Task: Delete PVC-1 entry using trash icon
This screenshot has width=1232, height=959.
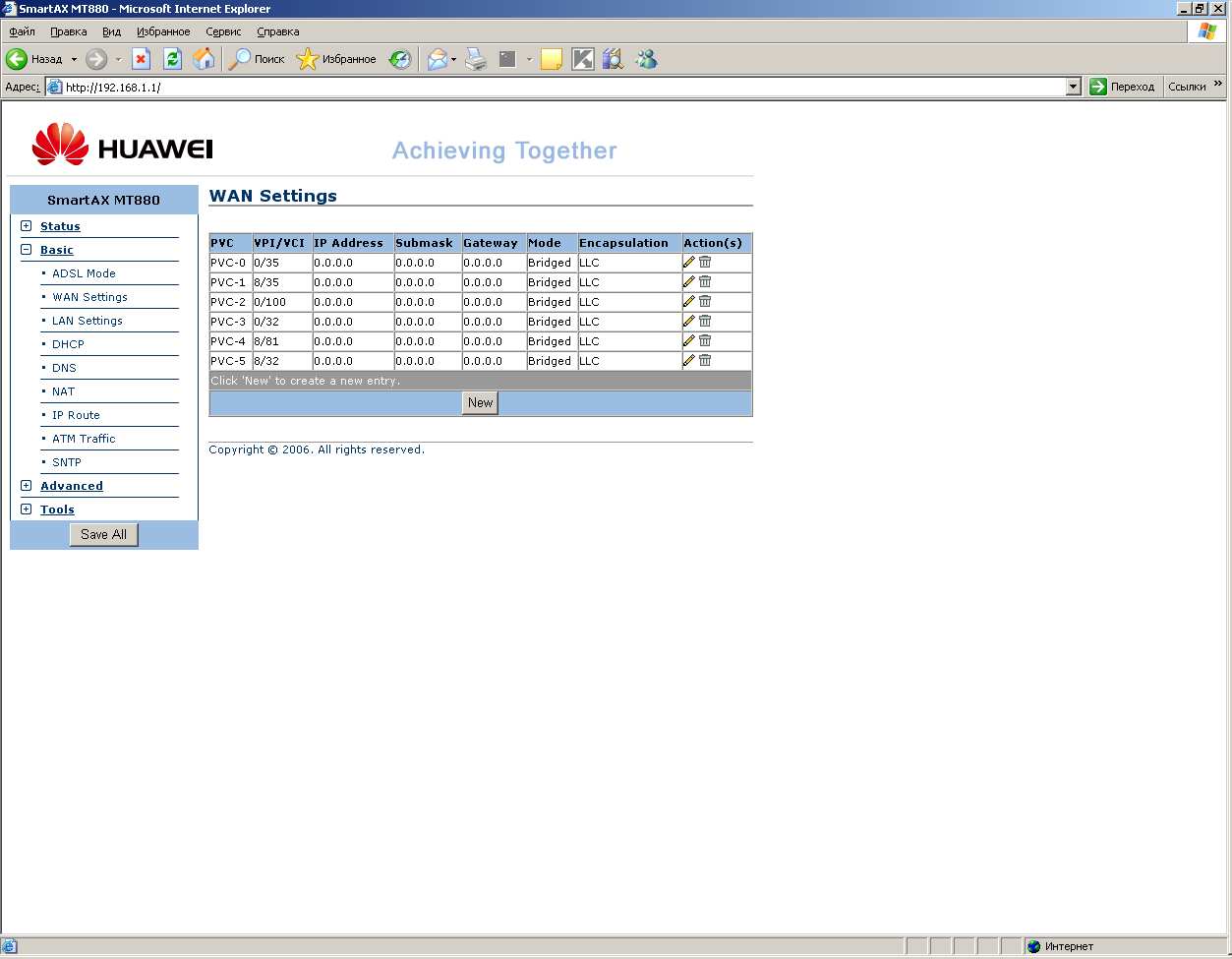Action: click(x=705, y=282)
